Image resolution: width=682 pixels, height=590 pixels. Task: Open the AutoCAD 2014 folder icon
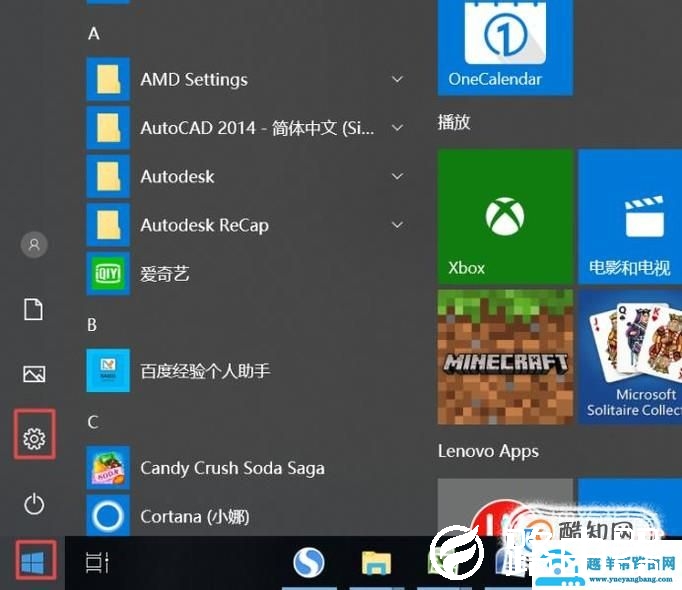[x=108, y=128]
